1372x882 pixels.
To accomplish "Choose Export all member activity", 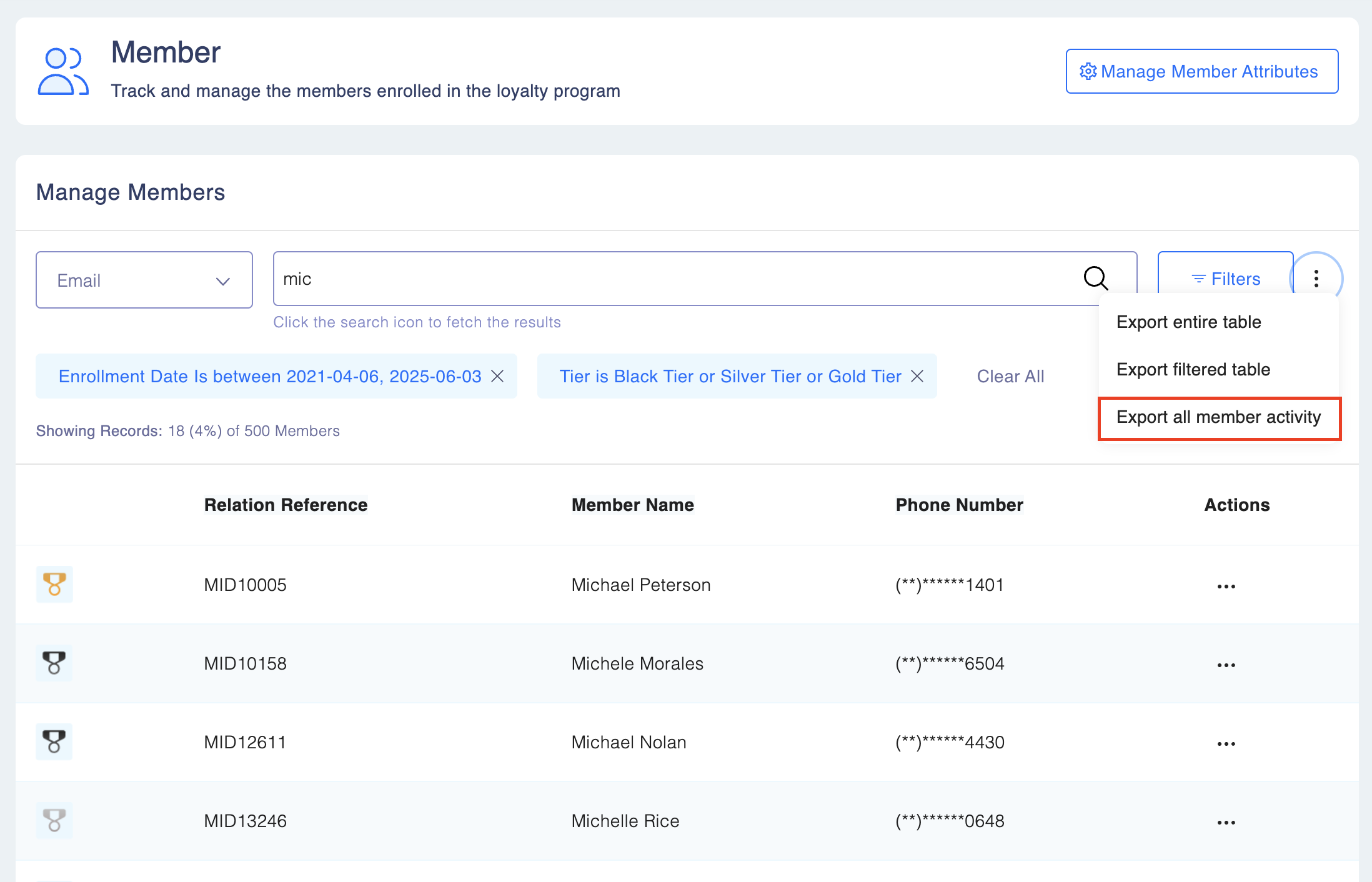I will [x=1218, y=417].
